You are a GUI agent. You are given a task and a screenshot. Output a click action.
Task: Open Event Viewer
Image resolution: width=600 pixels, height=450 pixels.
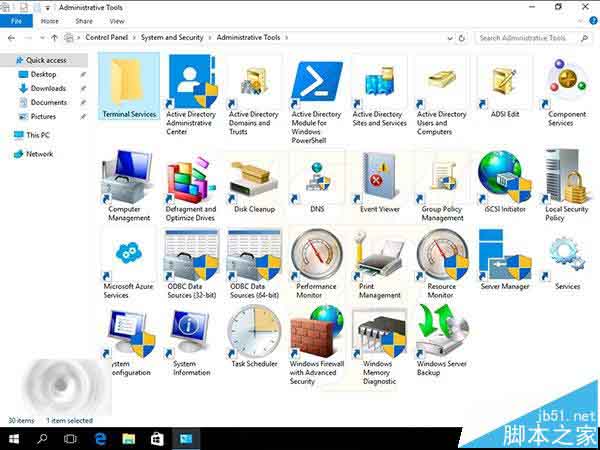[379, 181]
